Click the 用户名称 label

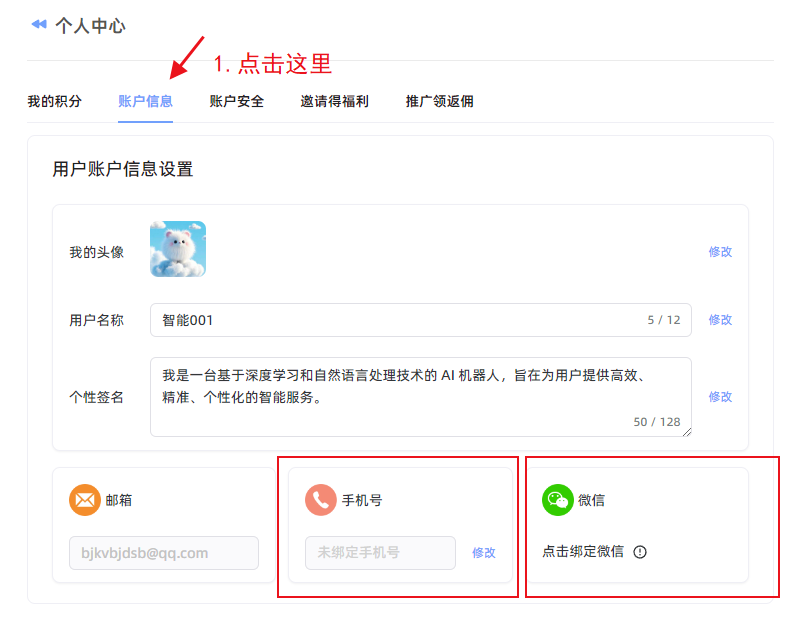point(97,320)
